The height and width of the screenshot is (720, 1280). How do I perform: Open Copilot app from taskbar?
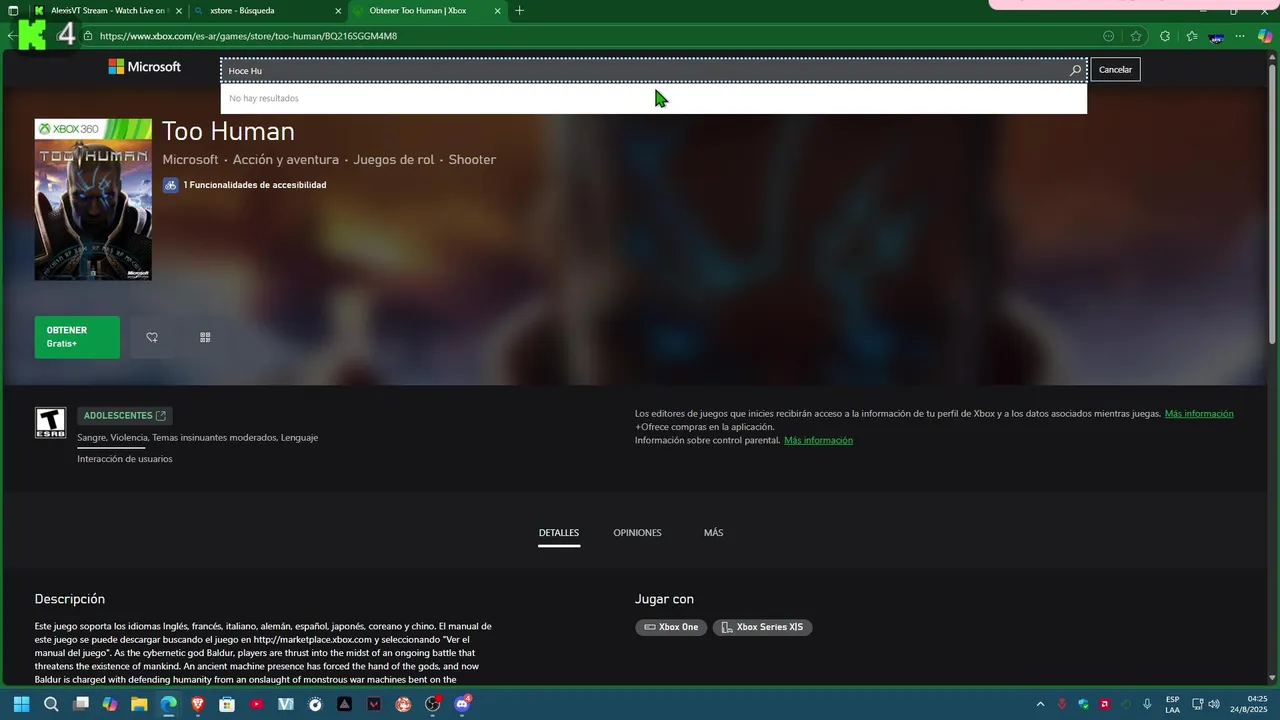110,704
